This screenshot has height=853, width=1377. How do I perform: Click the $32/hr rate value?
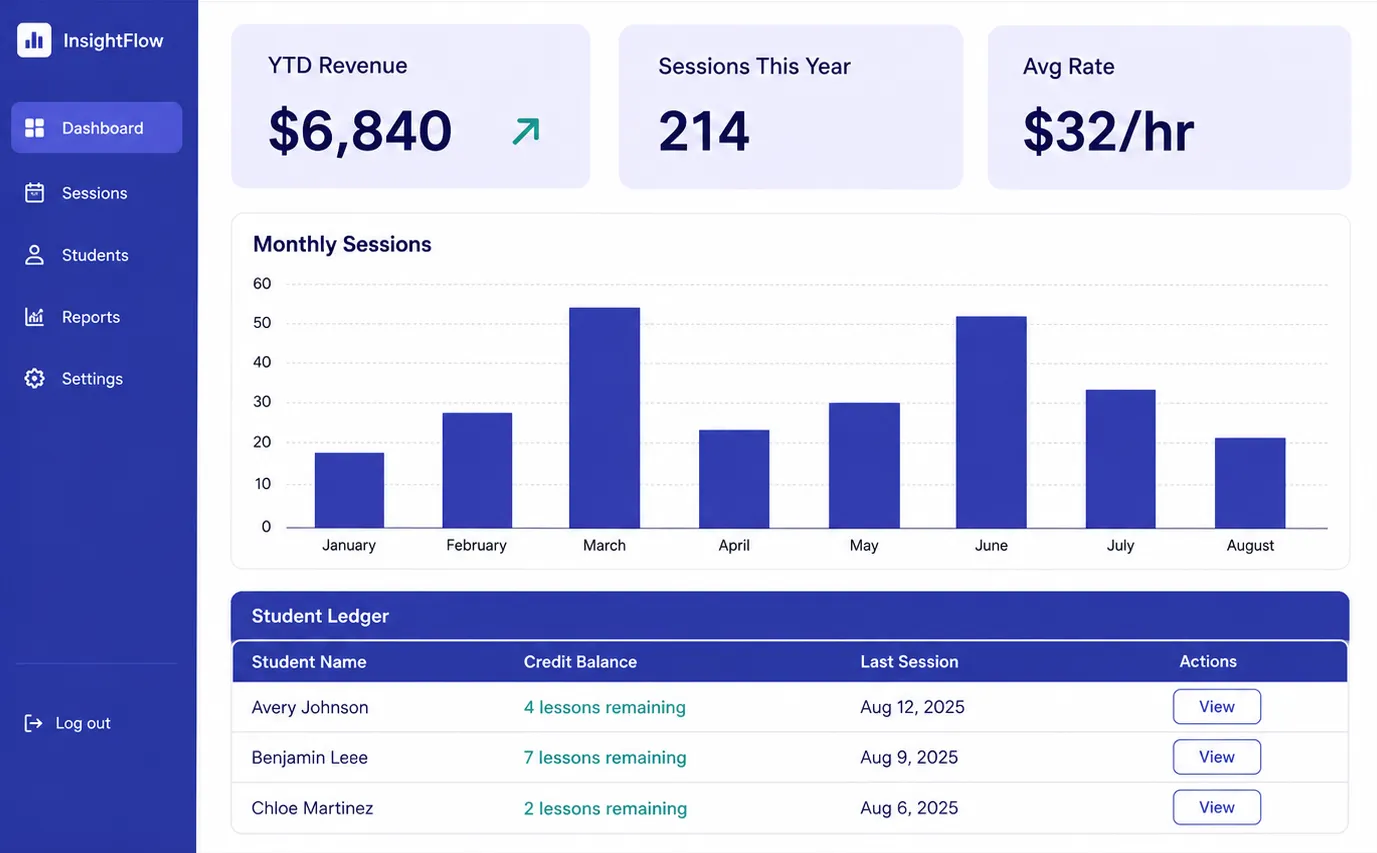click(x=1108, y=132)
